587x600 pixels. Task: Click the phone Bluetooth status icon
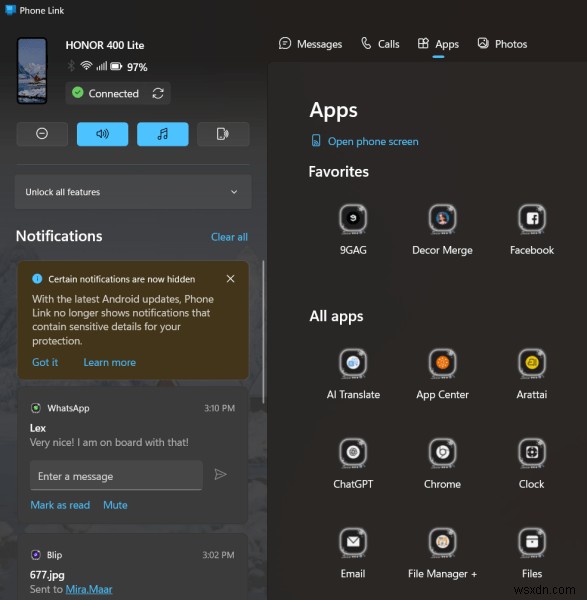(x=71, y=66)
